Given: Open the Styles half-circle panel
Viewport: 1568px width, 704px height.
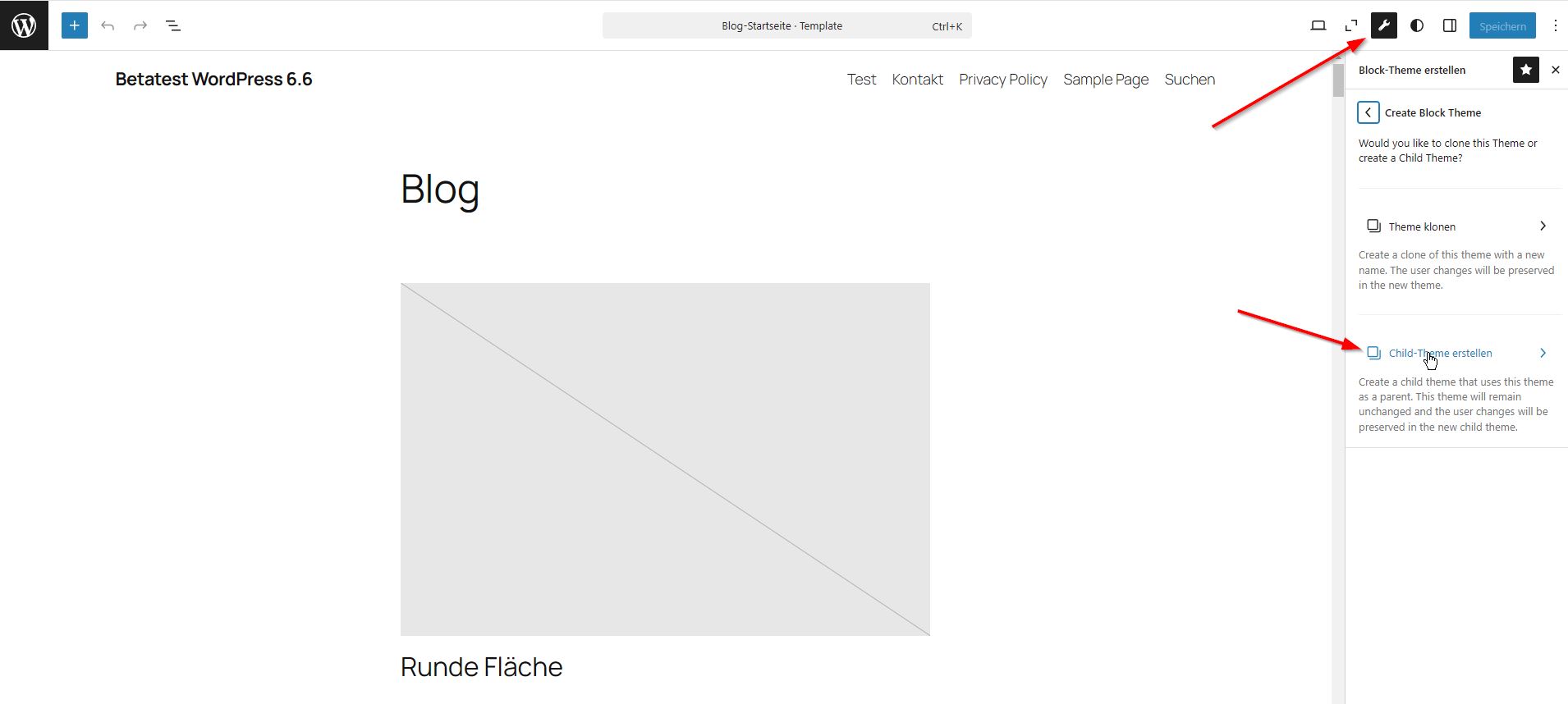Looking at the screenshot, I should coord(1417,25).
